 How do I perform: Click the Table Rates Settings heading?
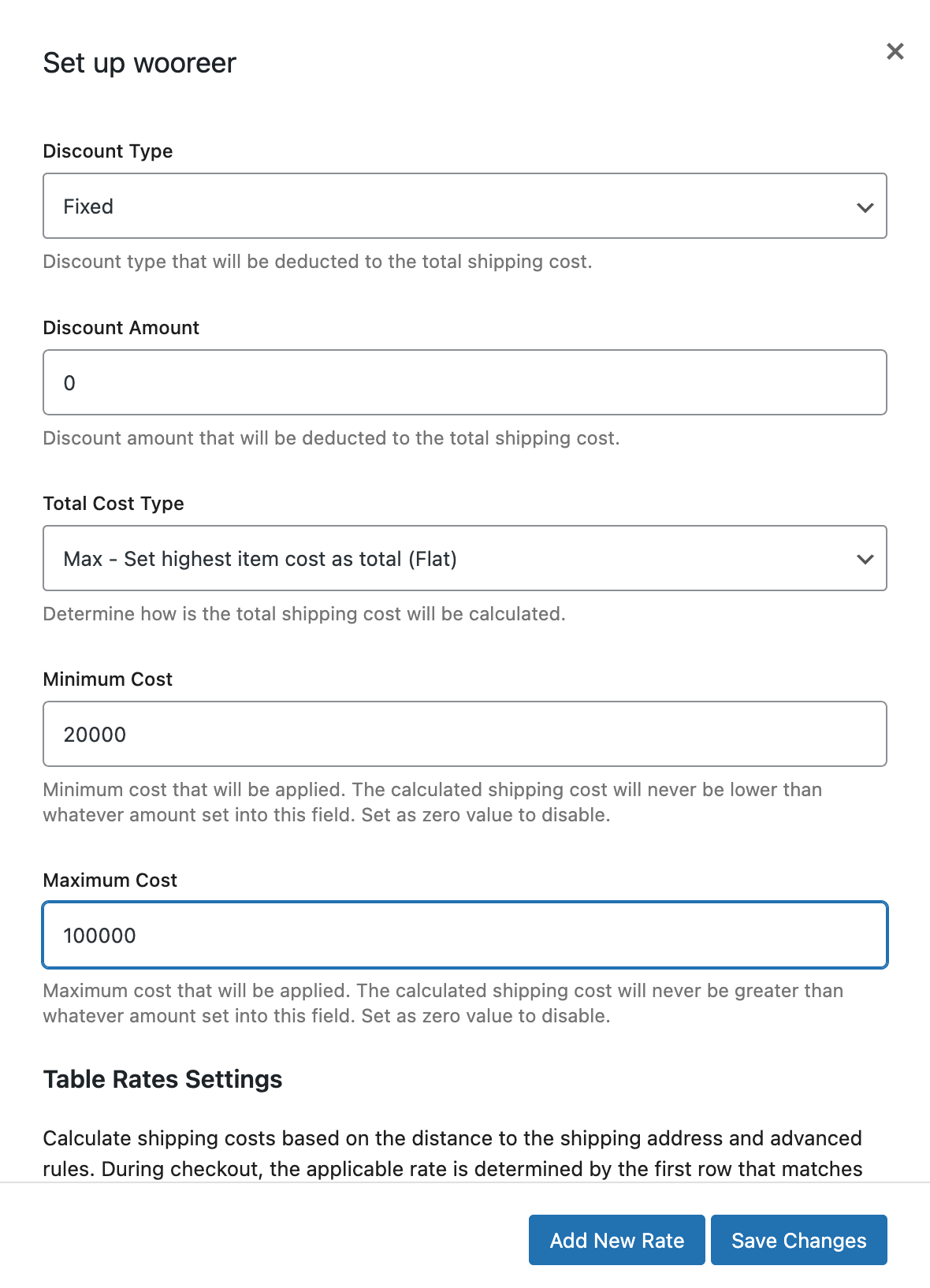(x=162, y=1079)
